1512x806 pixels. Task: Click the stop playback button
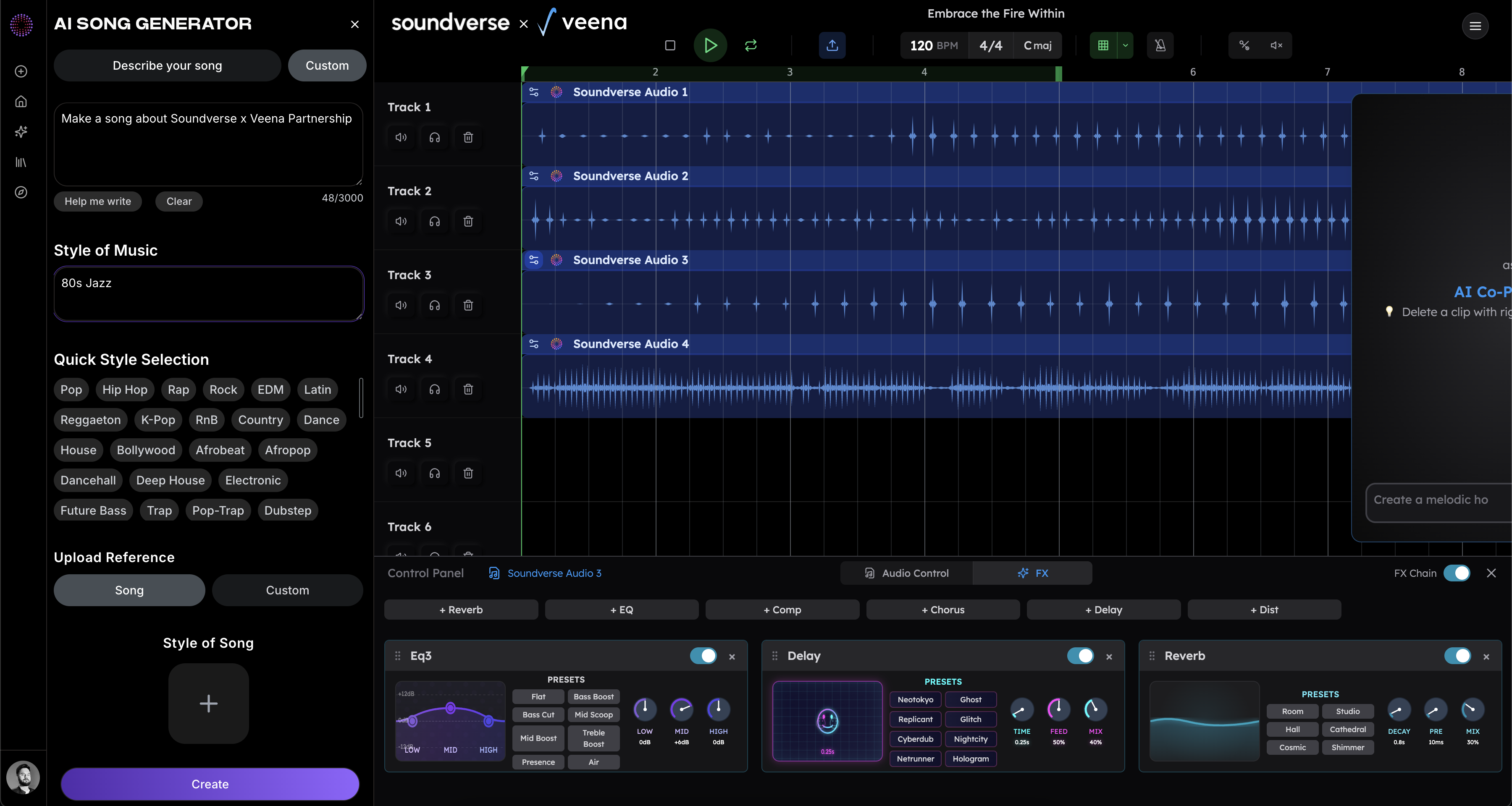point(670,45)
